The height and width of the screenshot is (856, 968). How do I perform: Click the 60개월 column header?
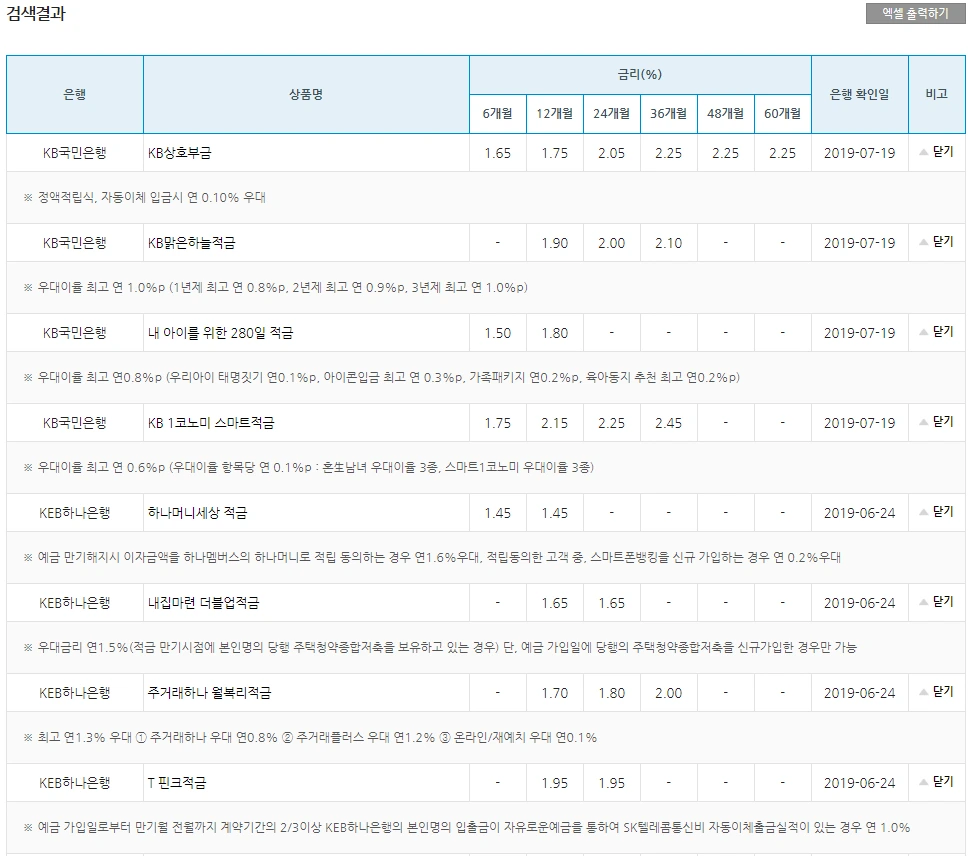click(x=783, y=114)
